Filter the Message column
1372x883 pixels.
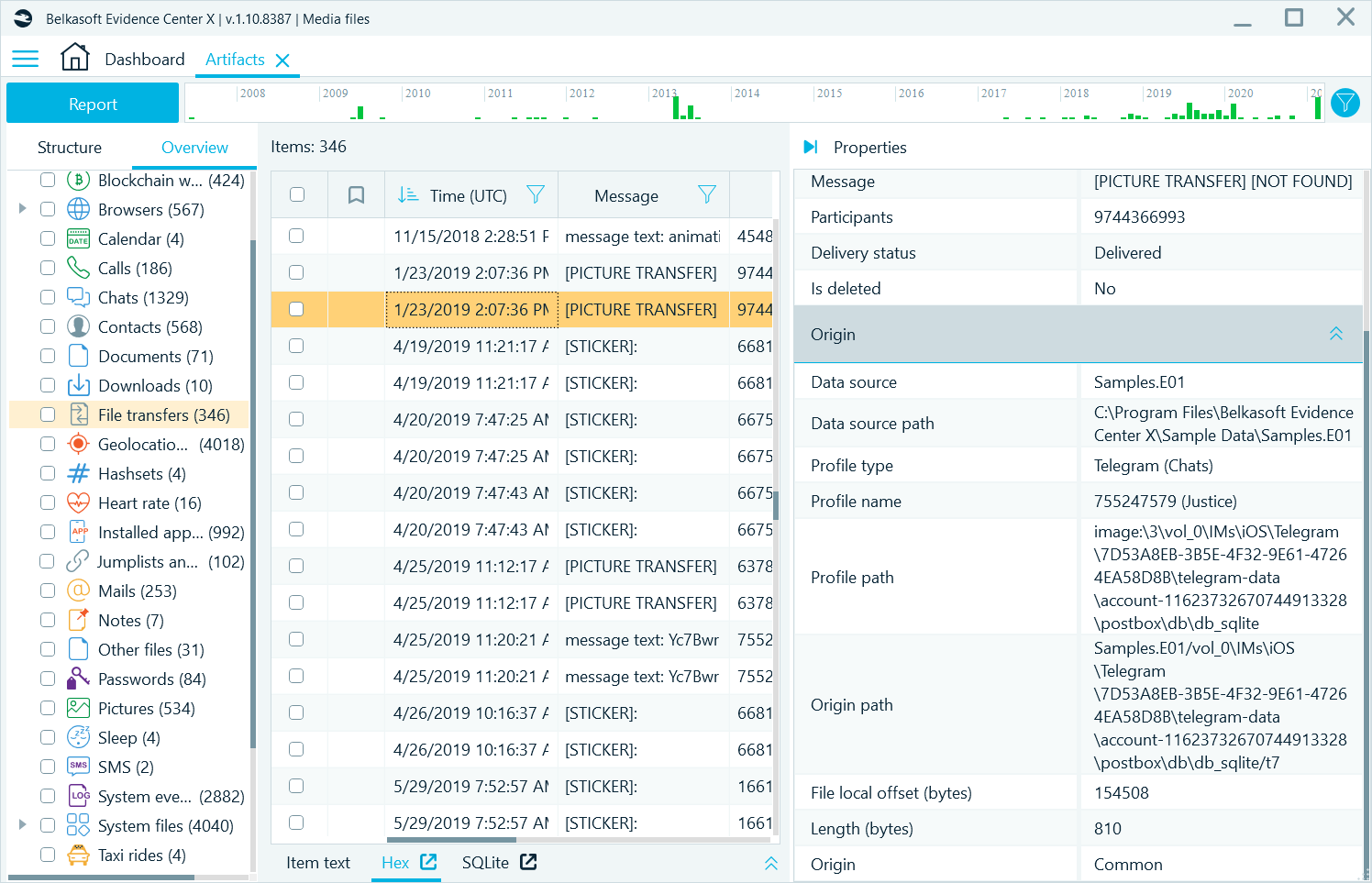tap(706, 194)
